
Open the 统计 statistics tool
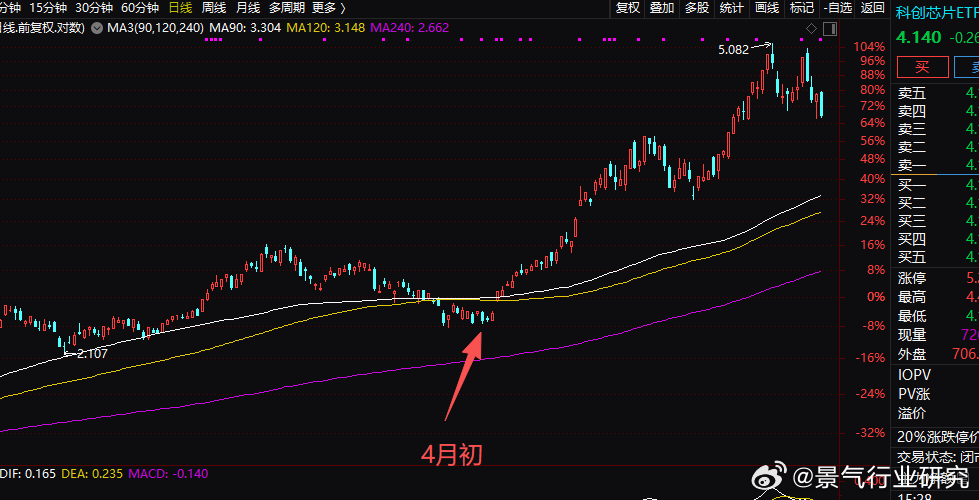[732, 8]
